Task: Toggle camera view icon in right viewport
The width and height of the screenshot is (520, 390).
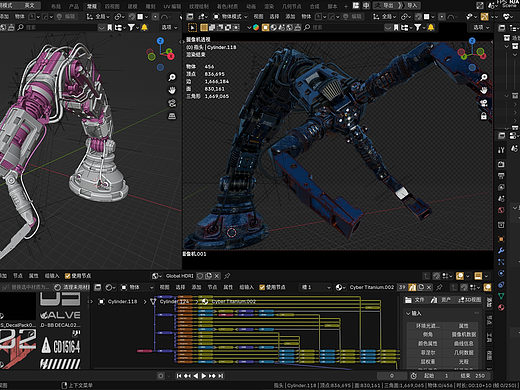Action: click(x=484, y=103)
